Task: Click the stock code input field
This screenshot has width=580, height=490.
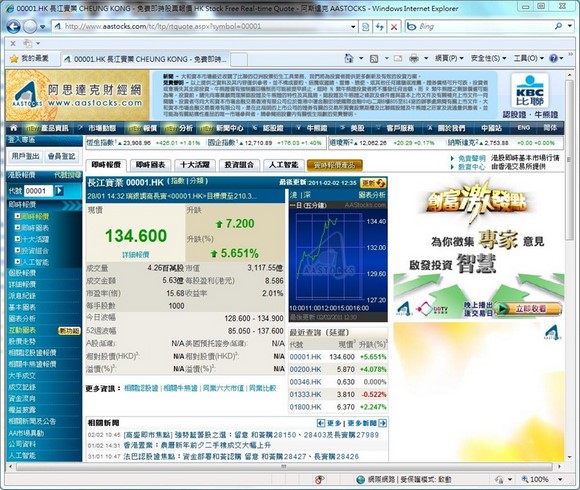Action: click(x=39, y=191)
